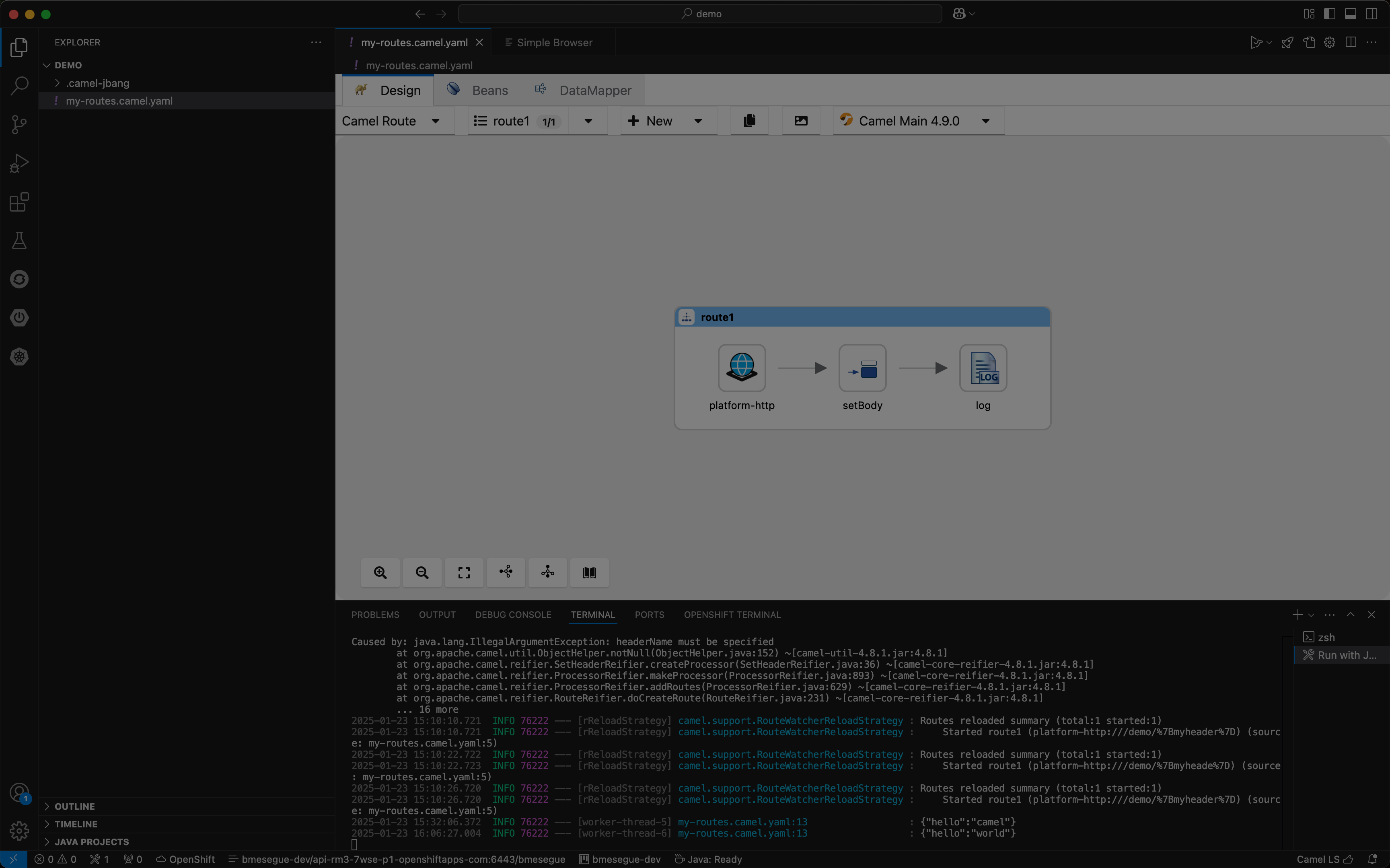
Task: Open the DEBUG CONSOLE panel tab
Action: click(512, 614)
